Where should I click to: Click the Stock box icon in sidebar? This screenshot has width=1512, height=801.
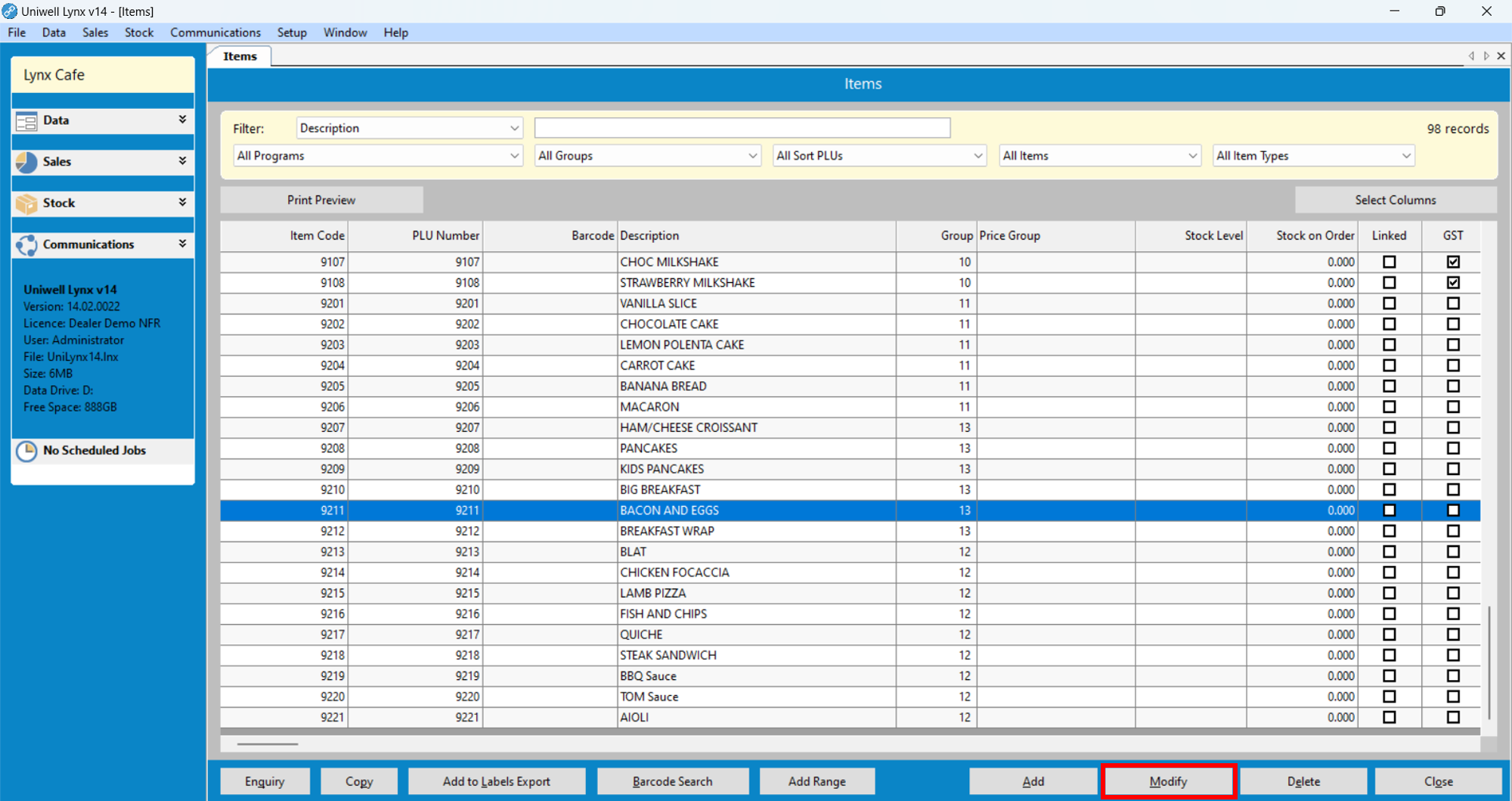(26, 203)
